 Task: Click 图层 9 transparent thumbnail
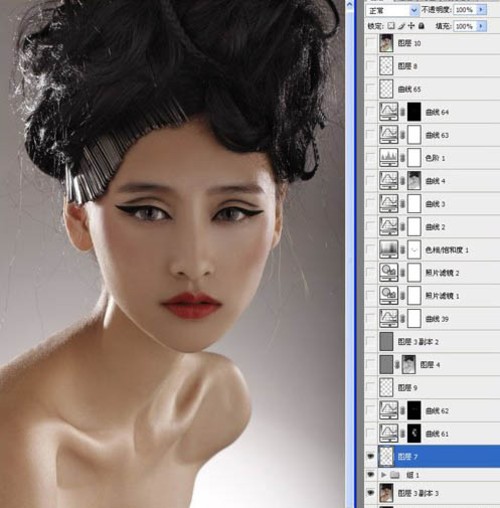386,388
